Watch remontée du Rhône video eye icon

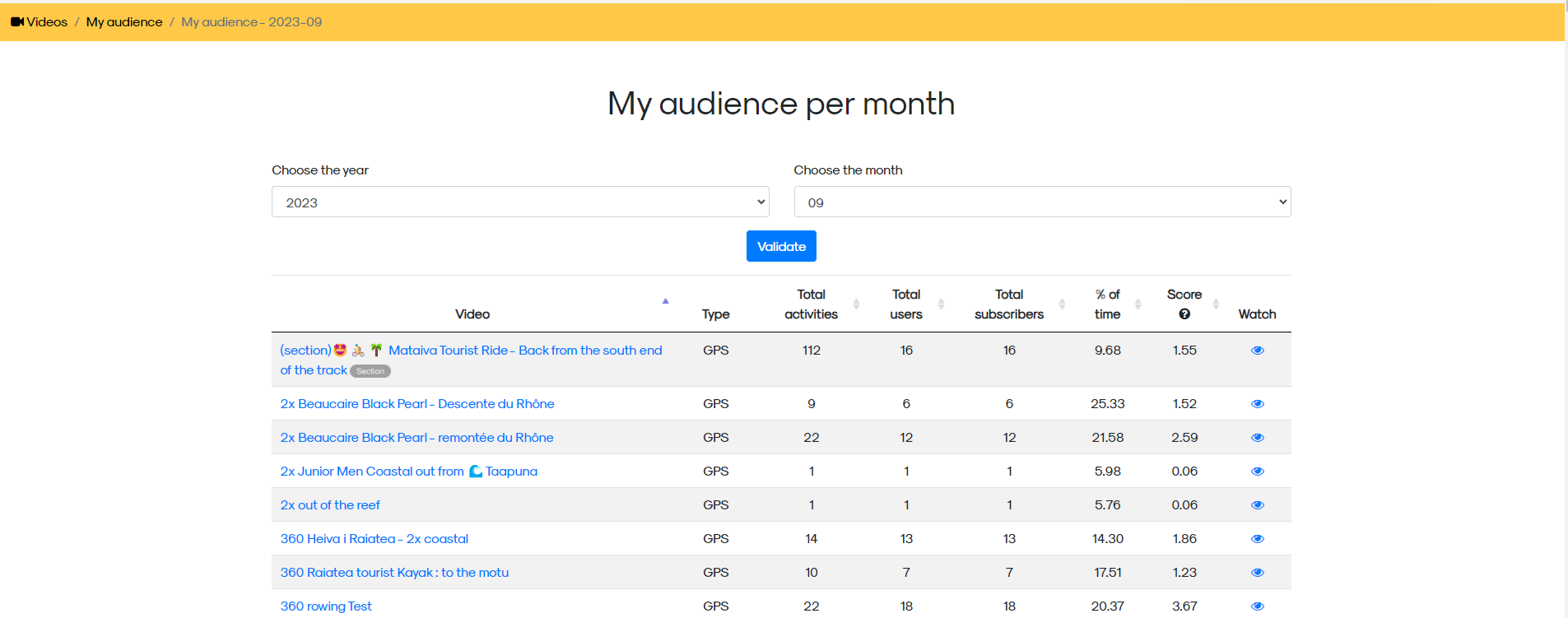pyautogui.click(x=1258, y=438)
